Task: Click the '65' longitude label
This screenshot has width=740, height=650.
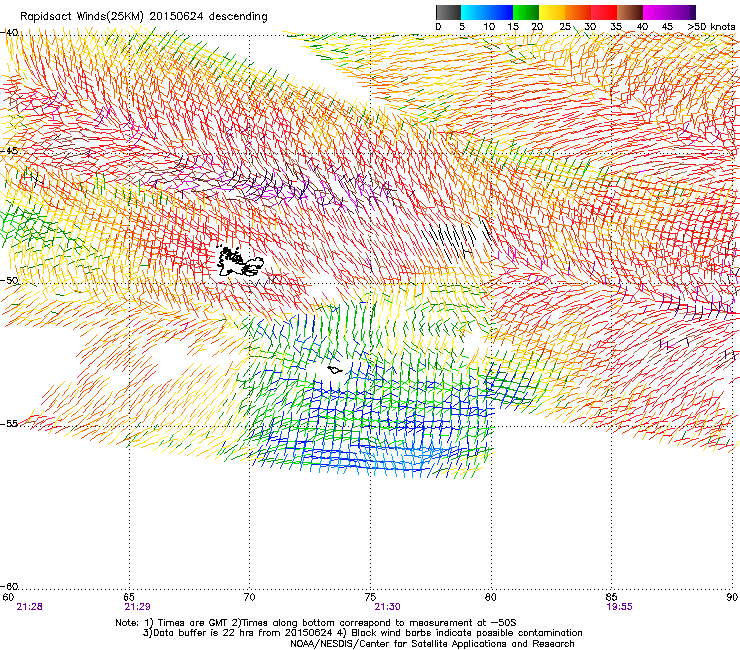Action: point(129,597)
